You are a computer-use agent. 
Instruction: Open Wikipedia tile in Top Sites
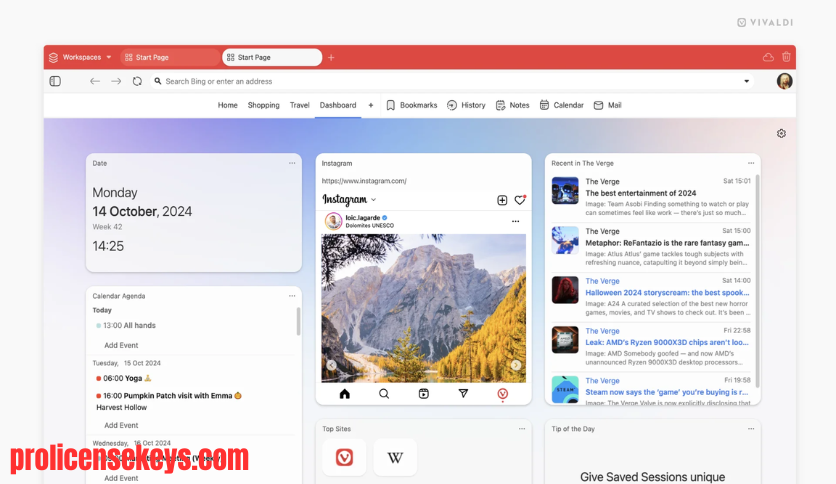[395, 457]
